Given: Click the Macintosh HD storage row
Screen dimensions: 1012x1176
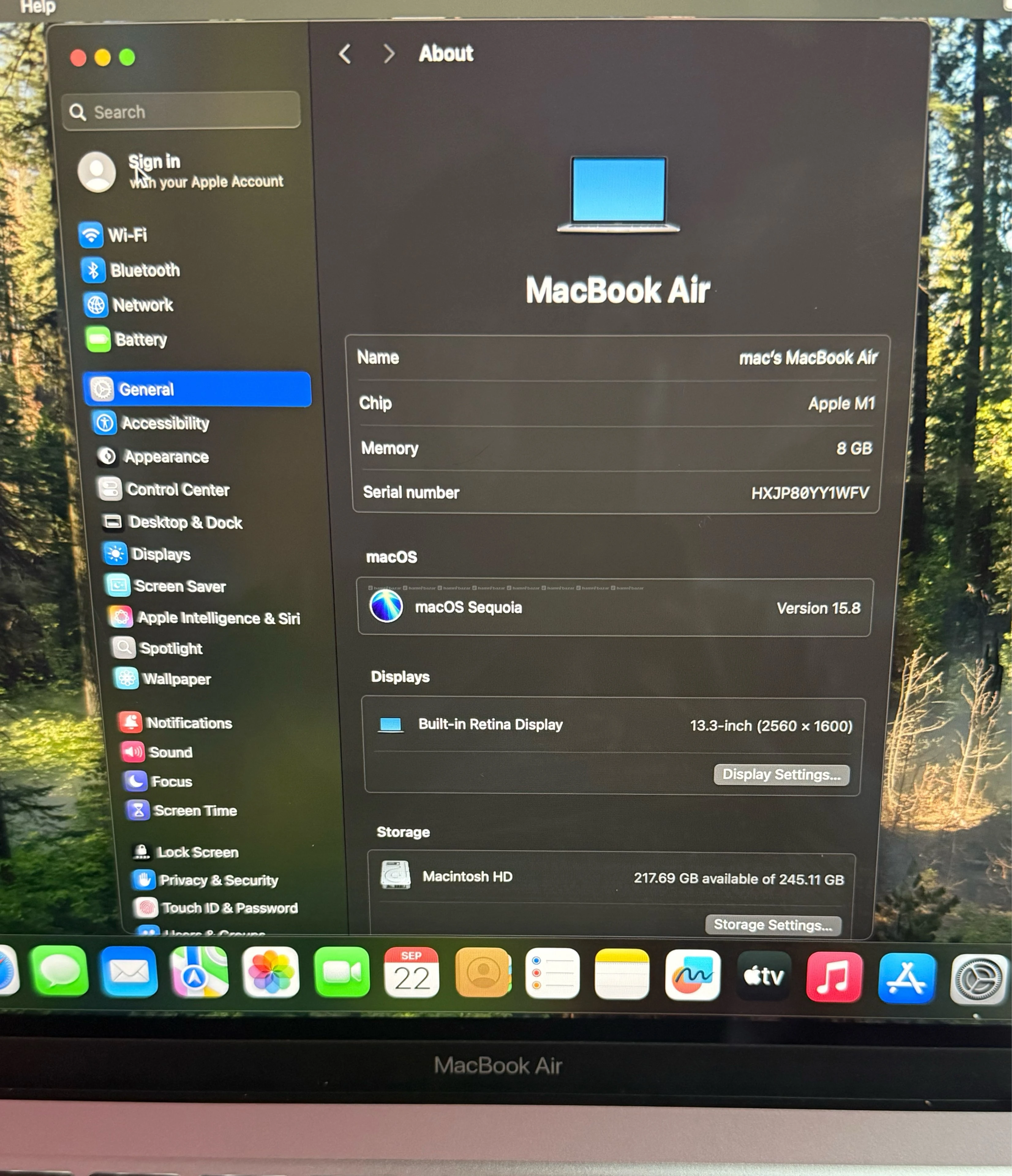Looking at the screenshot, I should click(x=612, y=877).
